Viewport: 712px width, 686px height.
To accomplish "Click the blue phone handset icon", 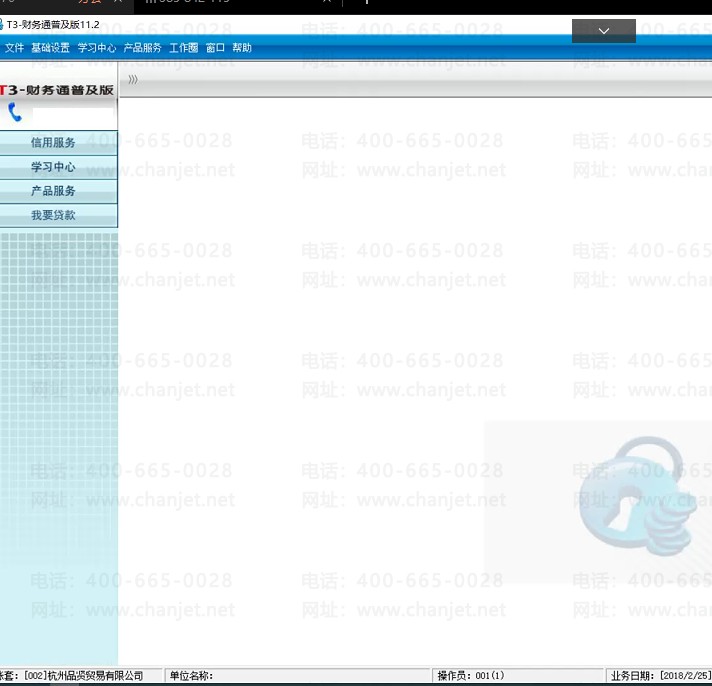I will [15, 112].
